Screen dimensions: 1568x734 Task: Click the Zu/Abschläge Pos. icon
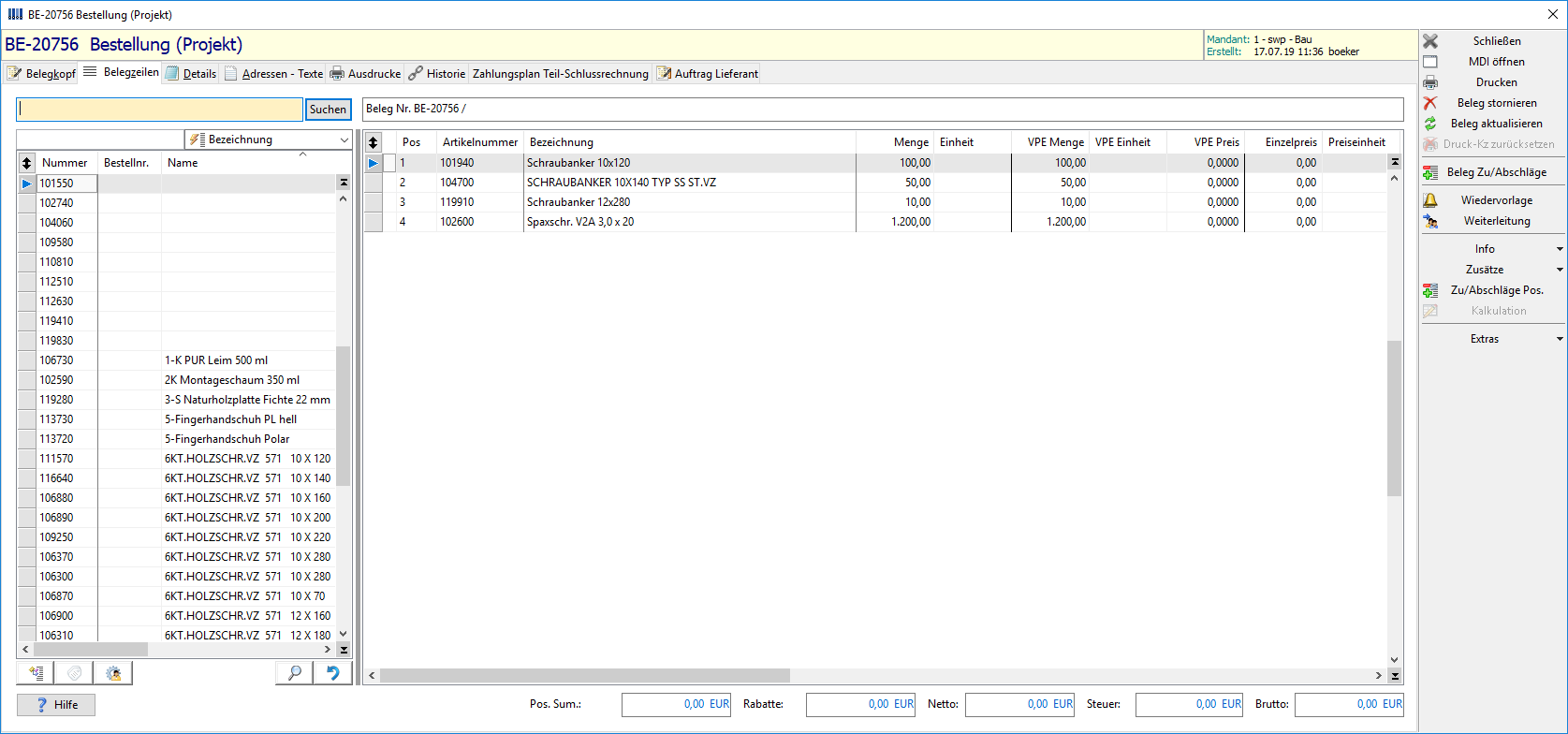(1430, 290)
